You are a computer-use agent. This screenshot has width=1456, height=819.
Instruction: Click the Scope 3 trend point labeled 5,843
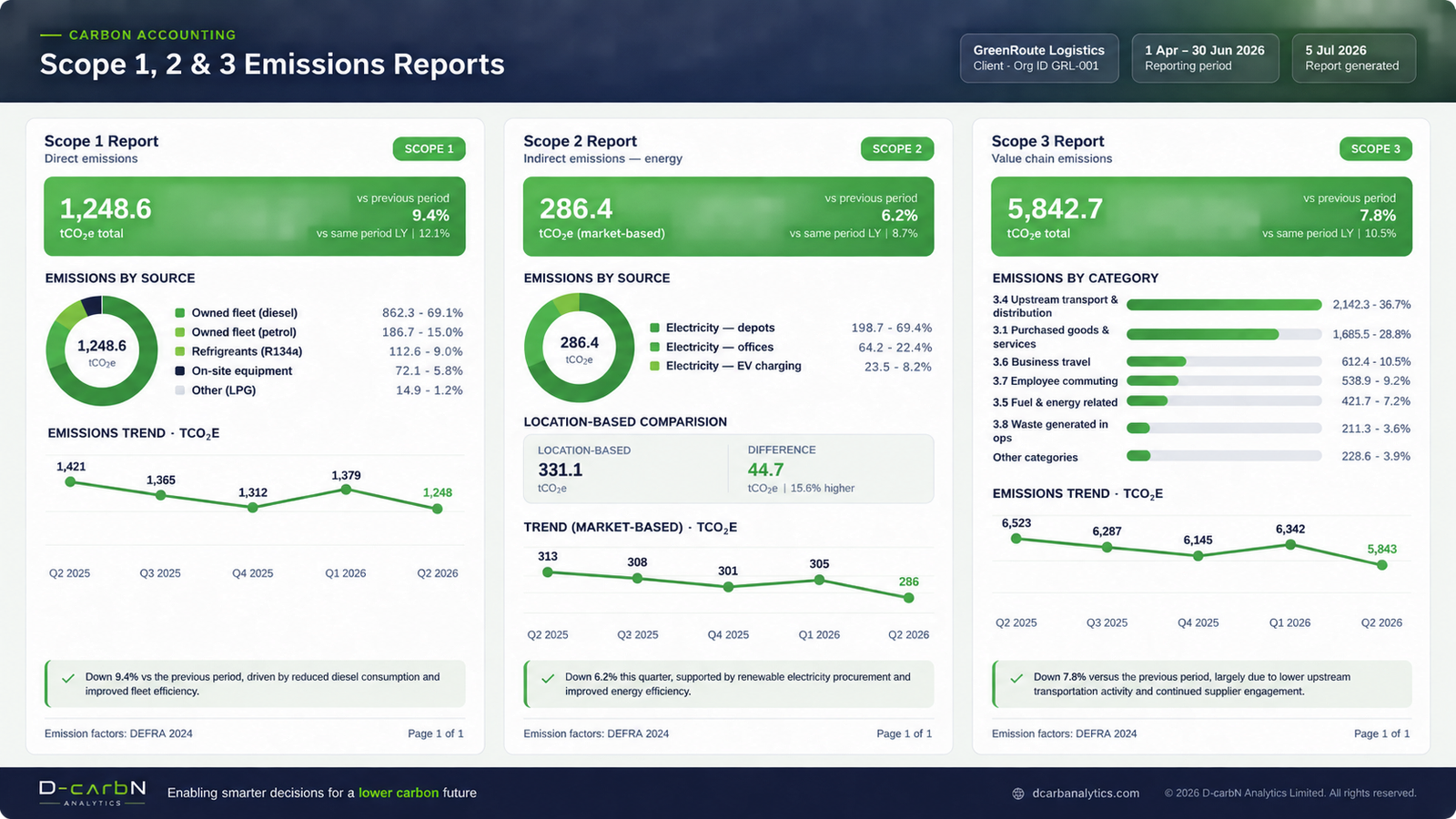1382,565
